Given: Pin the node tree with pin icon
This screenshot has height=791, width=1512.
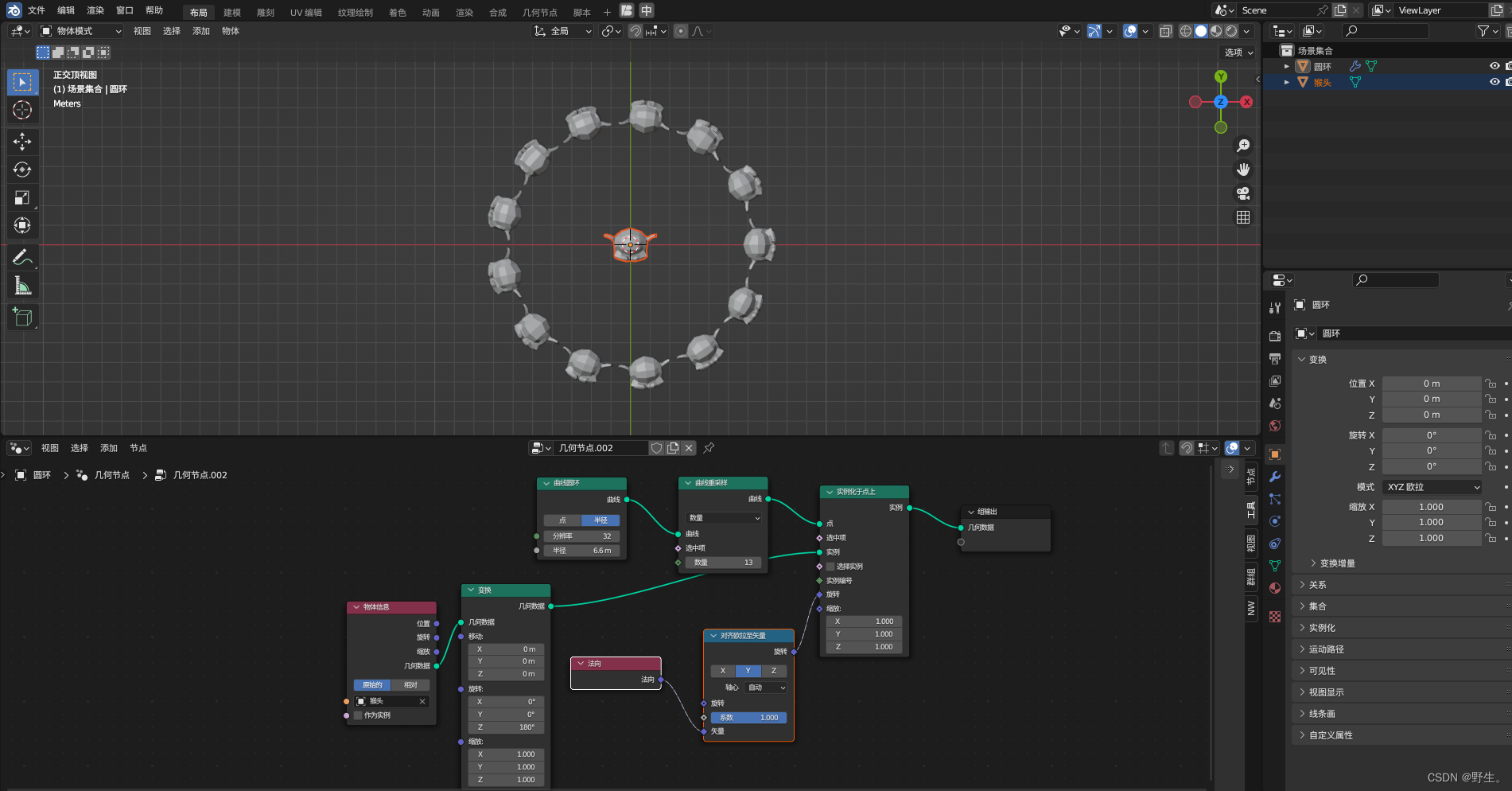Looking at the screenshot, I should (709, 448).
